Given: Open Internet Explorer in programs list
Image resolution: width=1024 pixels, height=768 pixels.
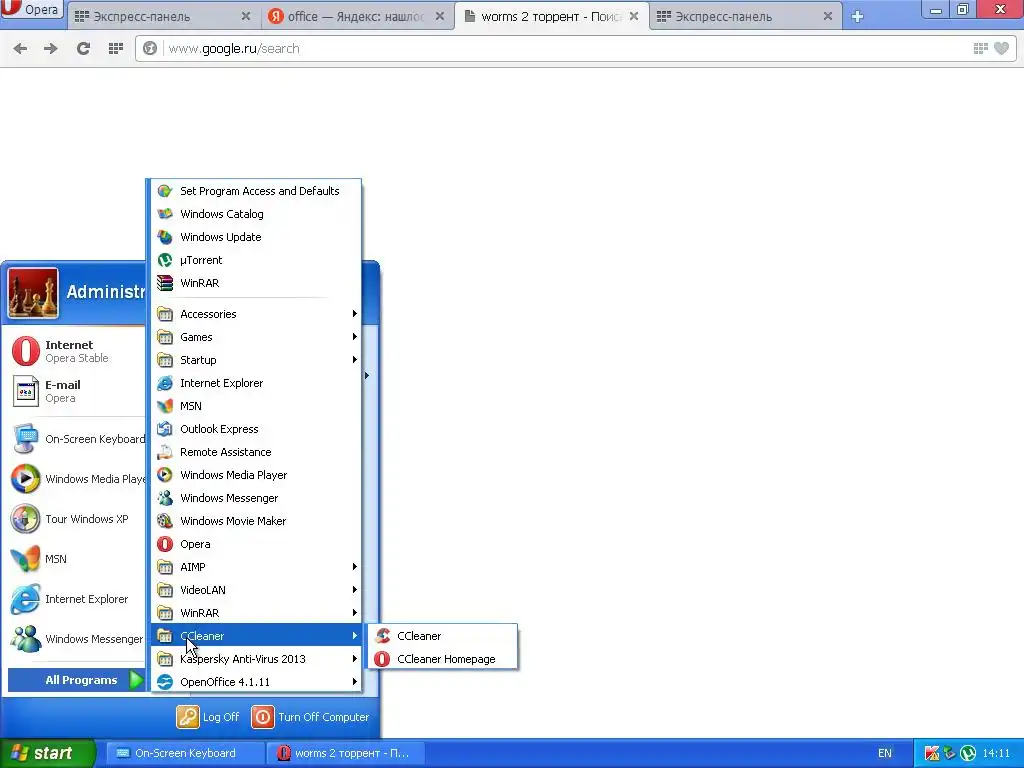Looking at the screenshot, I should (x=256, y=383).
